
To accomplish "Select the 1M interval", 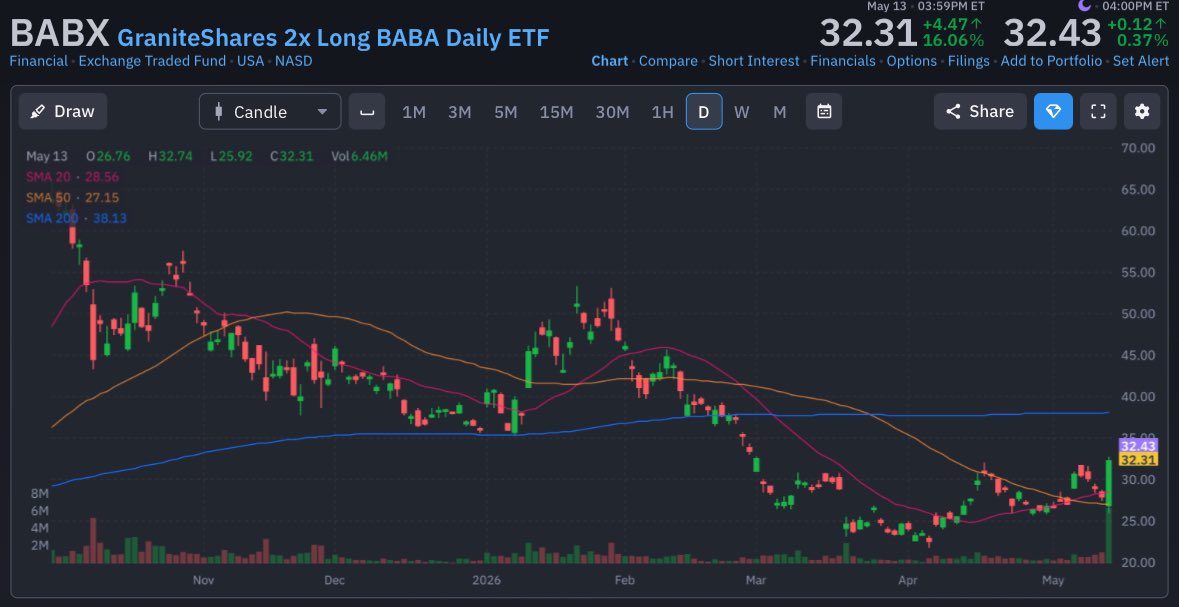I will pyautogui.click(x=414, y=112).
